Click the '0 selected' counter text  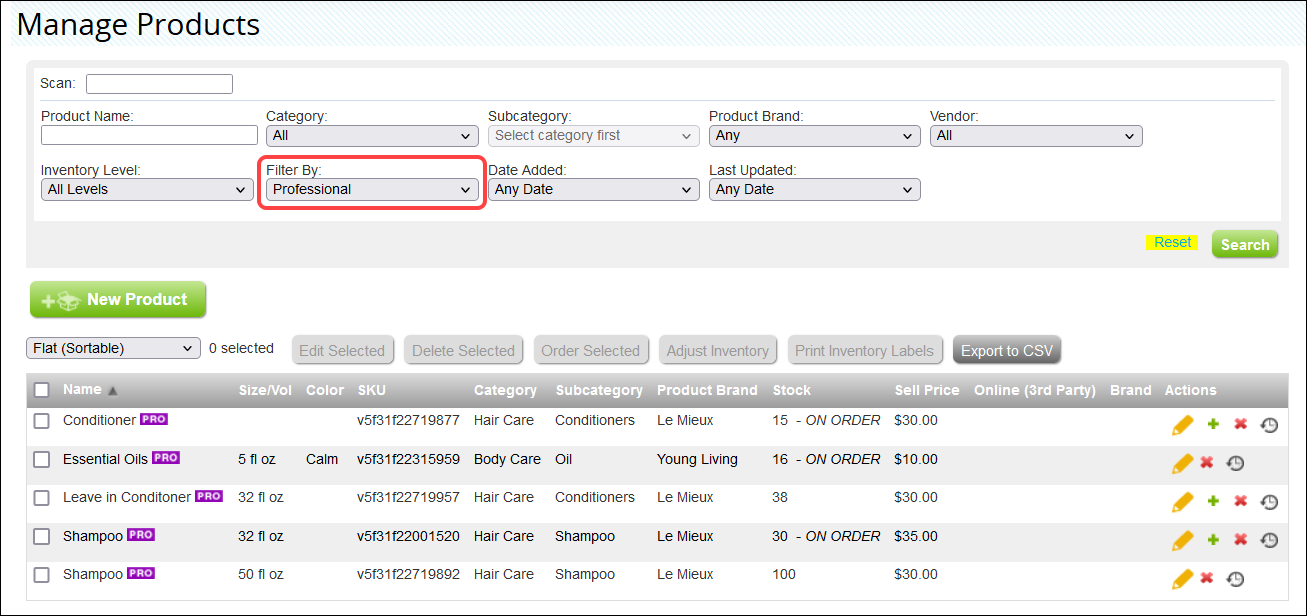(241, 348)
